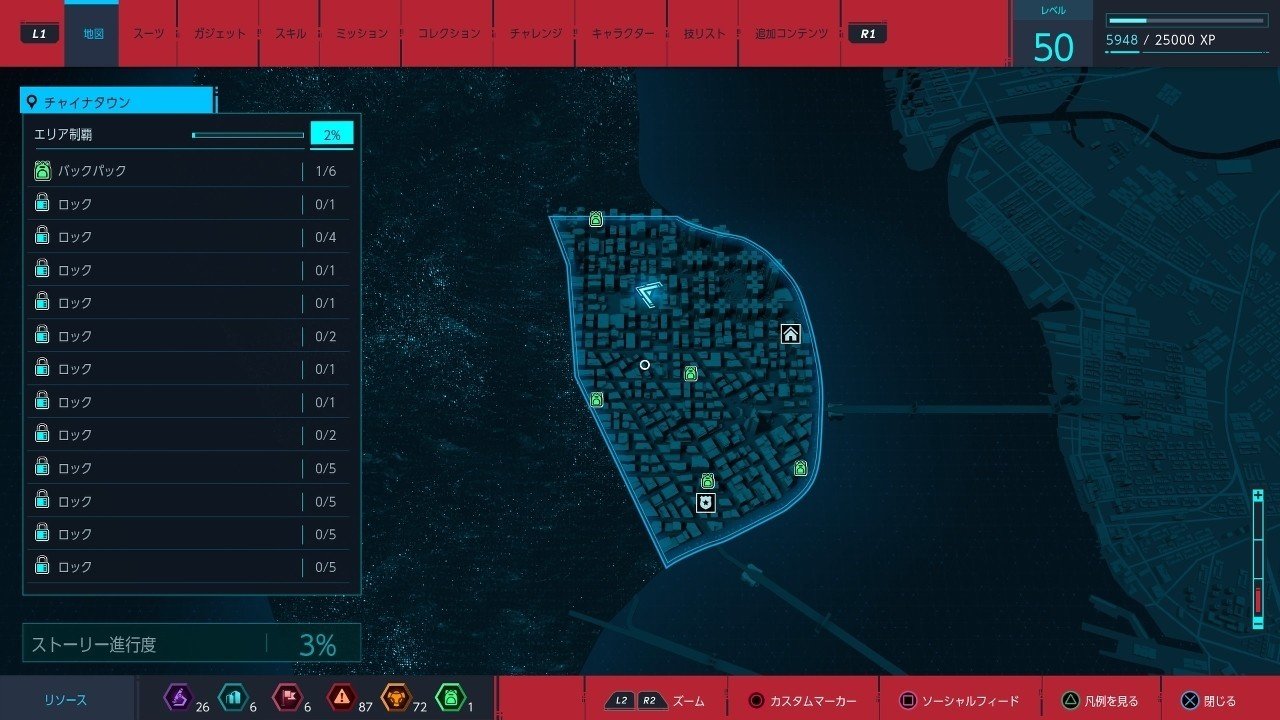
Task: Click the triangle button icon for 凡例を見る
Action: 1069,701
